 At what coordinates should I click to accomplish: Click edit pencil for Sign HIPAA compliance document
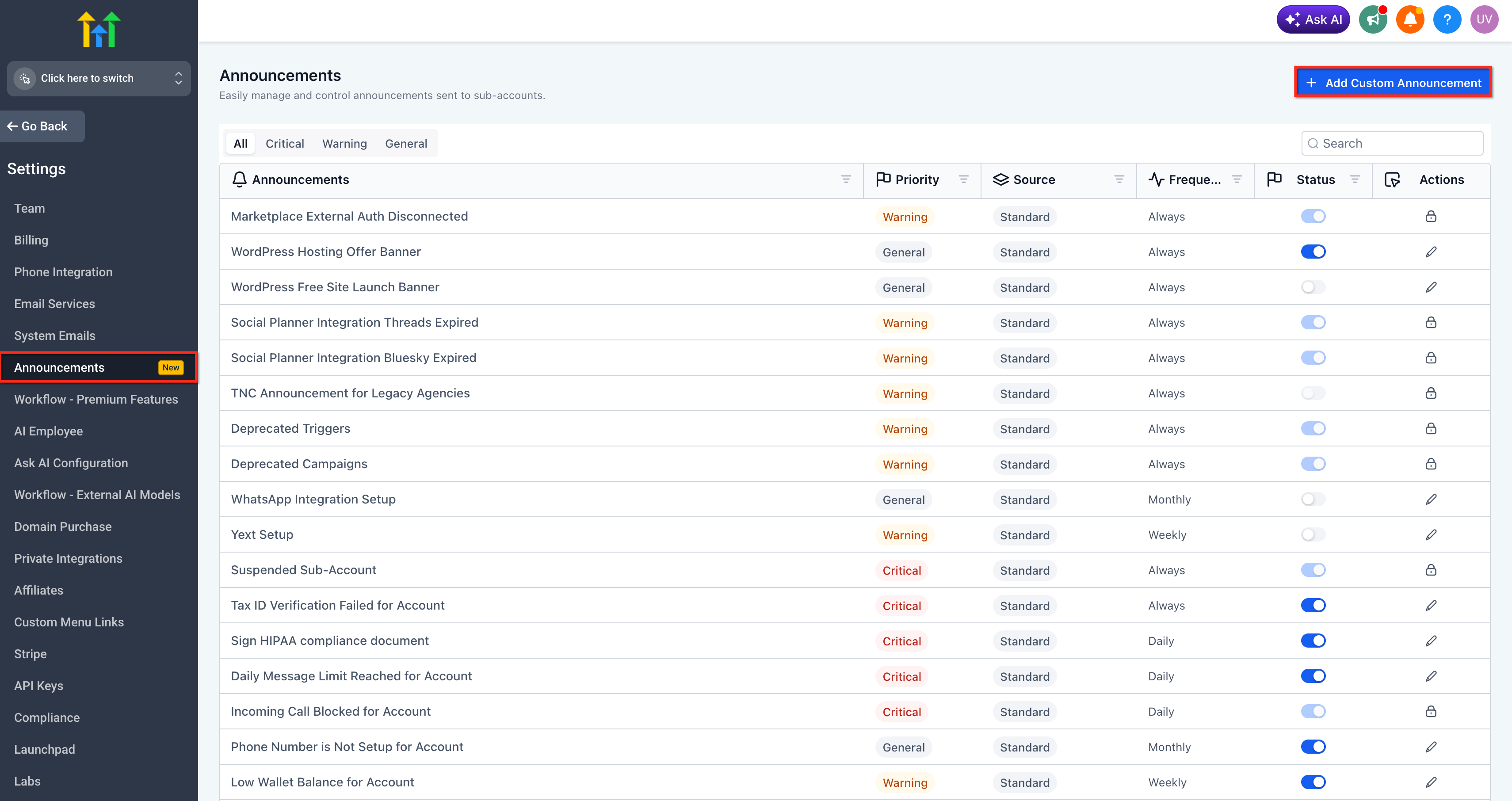point(1430,641)
